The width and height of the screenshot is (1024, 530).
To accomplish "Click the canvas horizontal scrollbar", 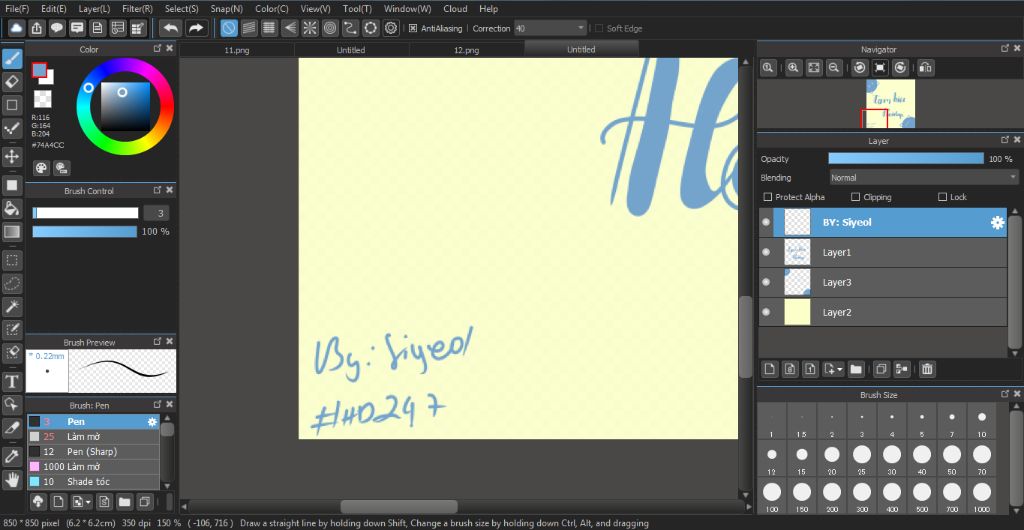I will (398, 507).
